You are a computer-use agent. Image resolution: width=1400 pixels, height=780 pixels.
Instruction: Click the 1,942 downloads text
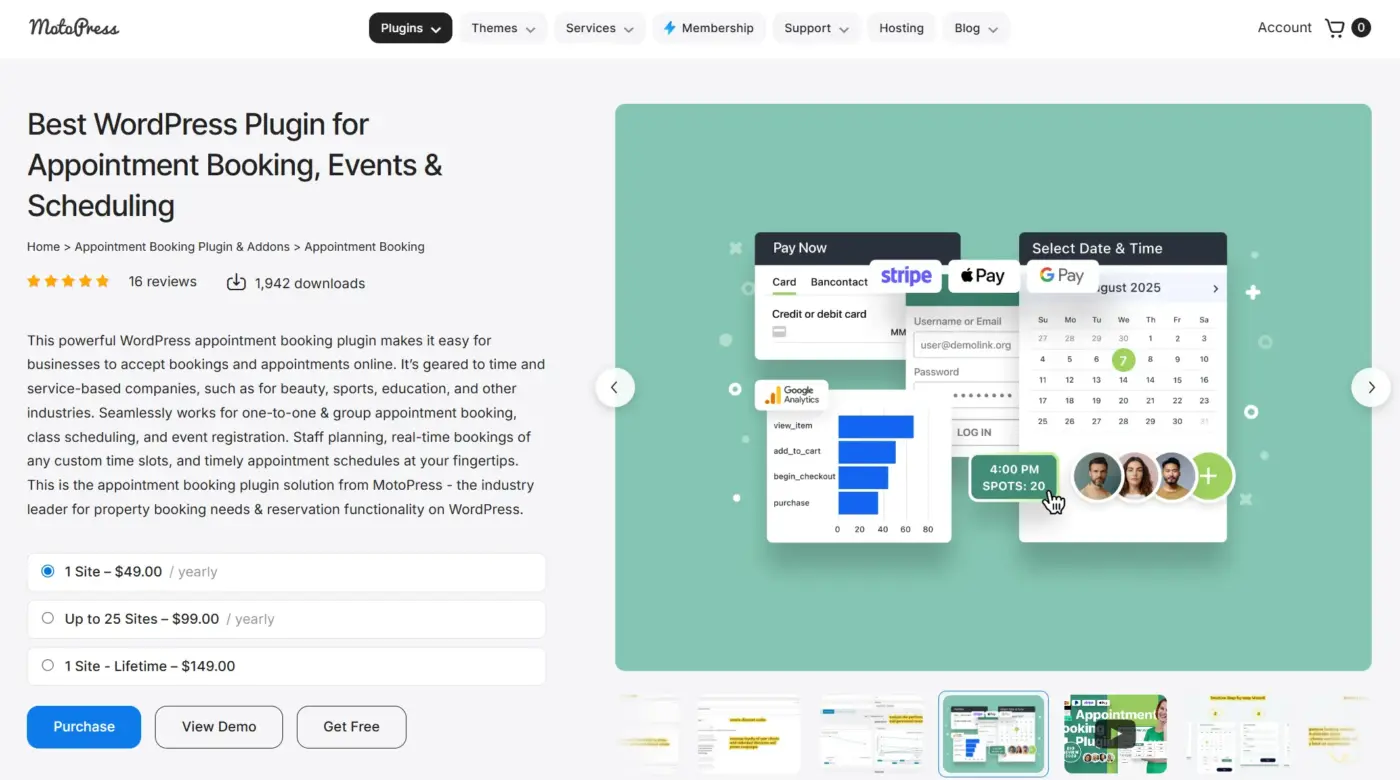tap(309, 283)
